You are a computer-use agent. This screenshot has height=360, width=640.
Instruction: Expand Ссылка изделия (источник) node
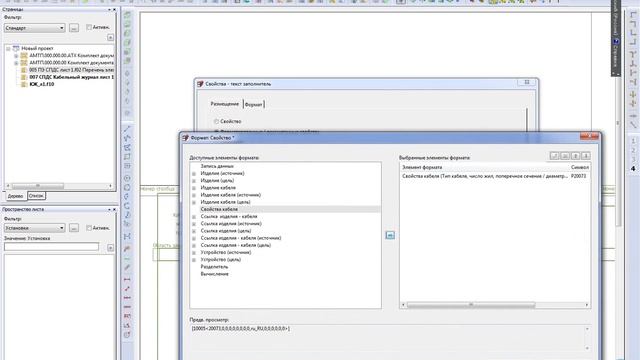(194, 224)
